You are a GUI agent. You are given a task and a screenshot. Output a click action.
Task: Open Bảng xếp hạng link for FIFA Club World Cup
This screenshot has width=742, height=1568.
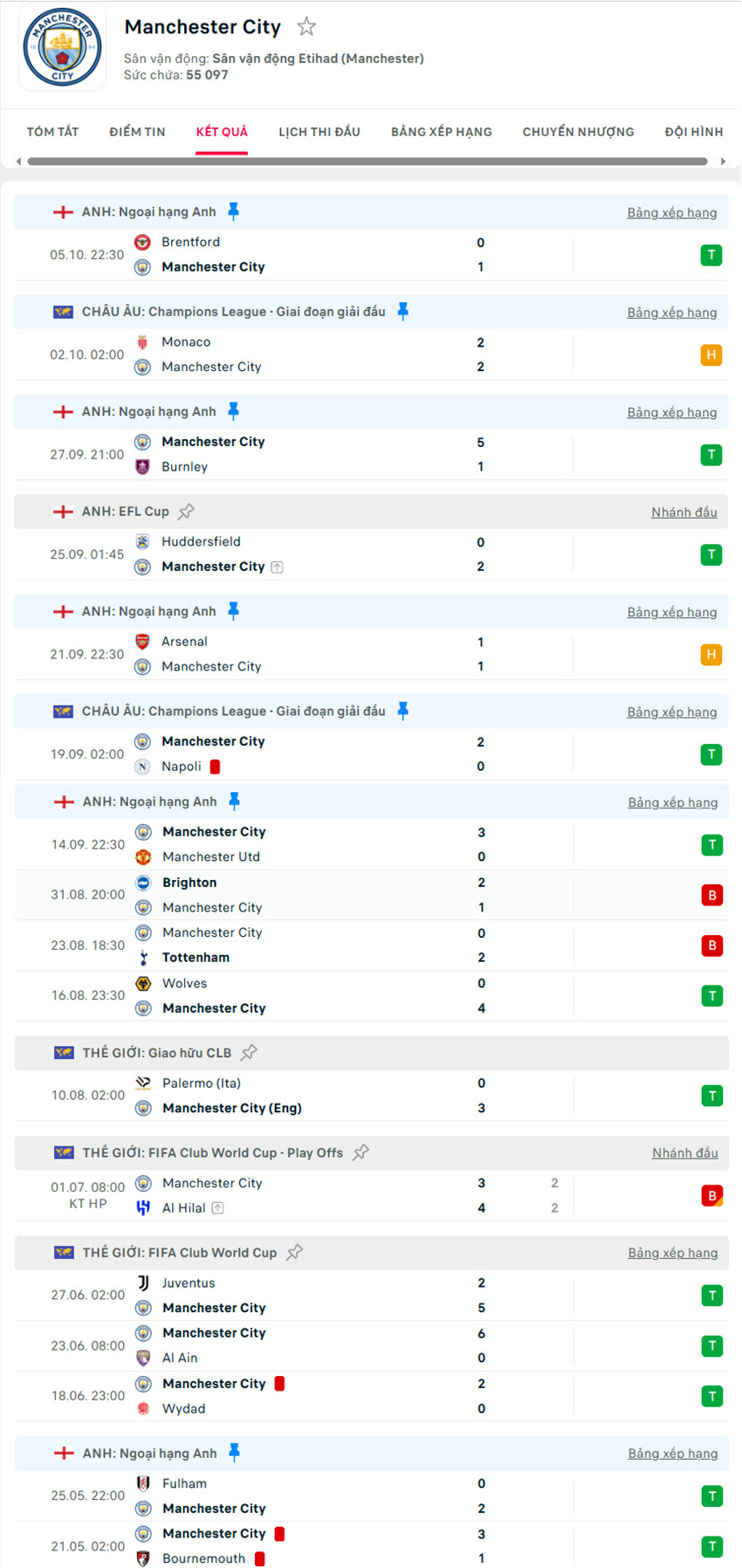672,1253
